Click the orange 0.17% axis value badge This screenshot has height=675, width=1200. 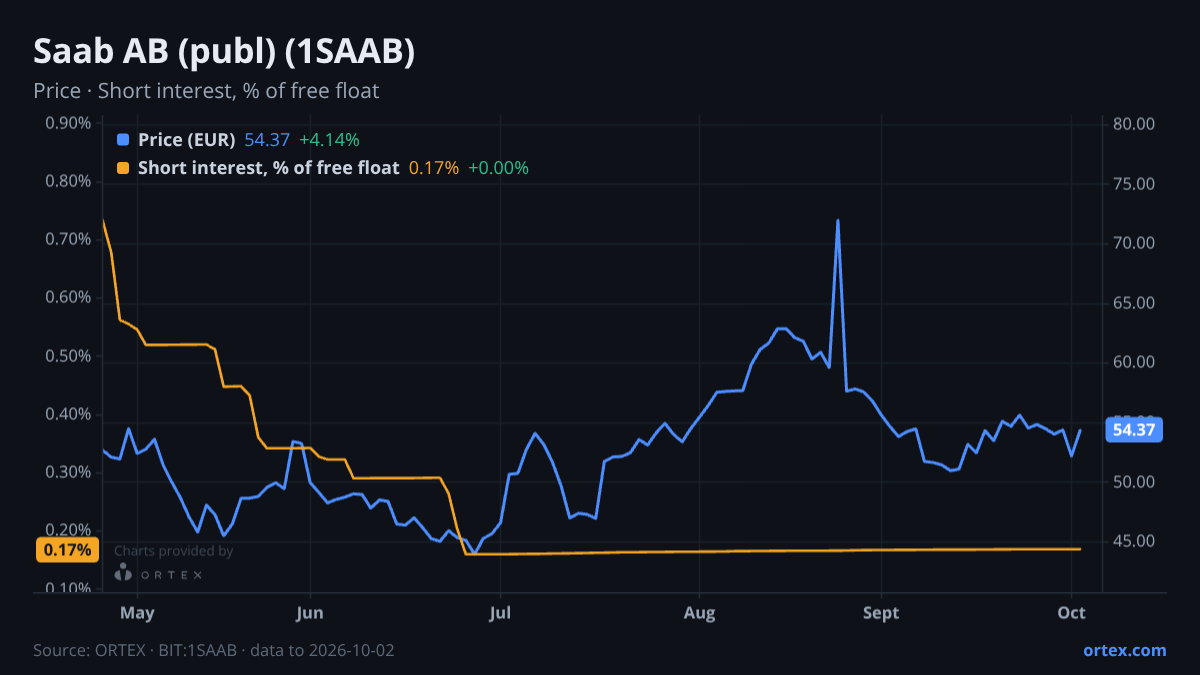click(68, 549)
